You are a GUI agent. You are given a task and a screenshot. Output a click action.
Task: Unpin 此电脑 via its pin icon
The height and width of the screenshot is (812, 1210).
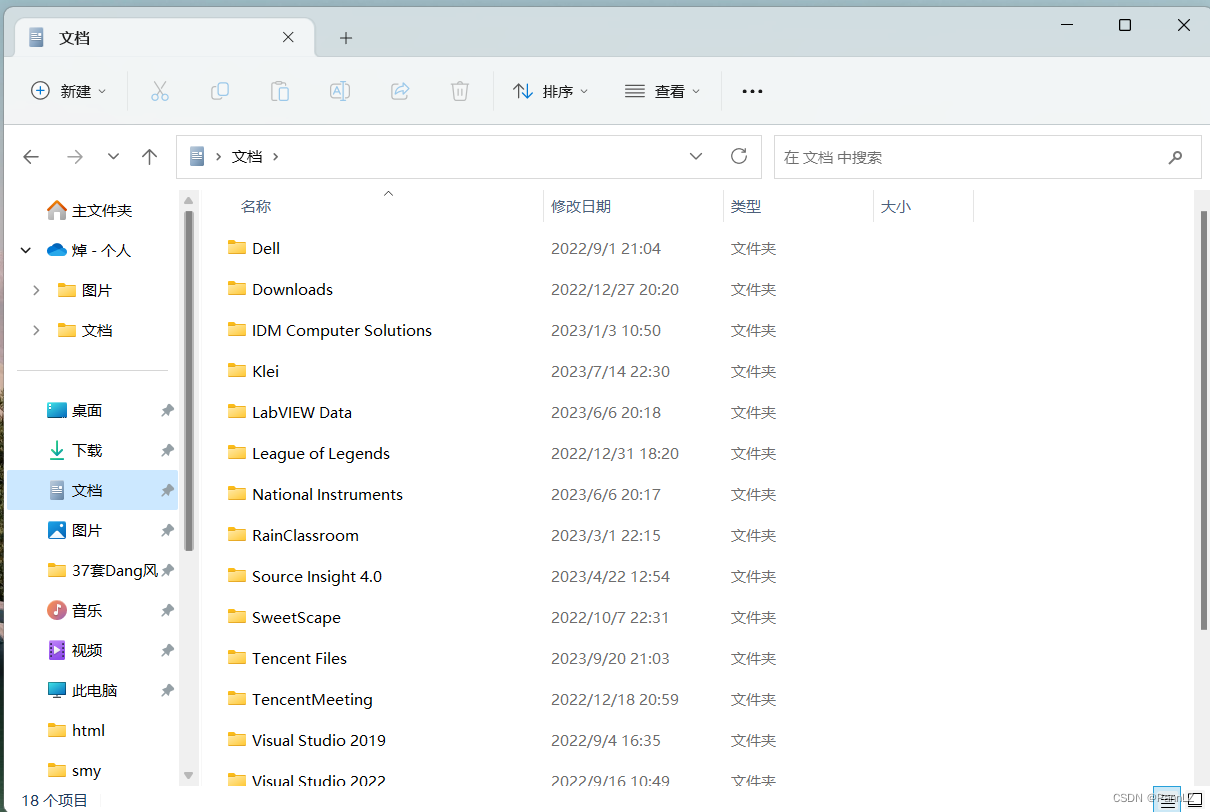pos(167,690)
